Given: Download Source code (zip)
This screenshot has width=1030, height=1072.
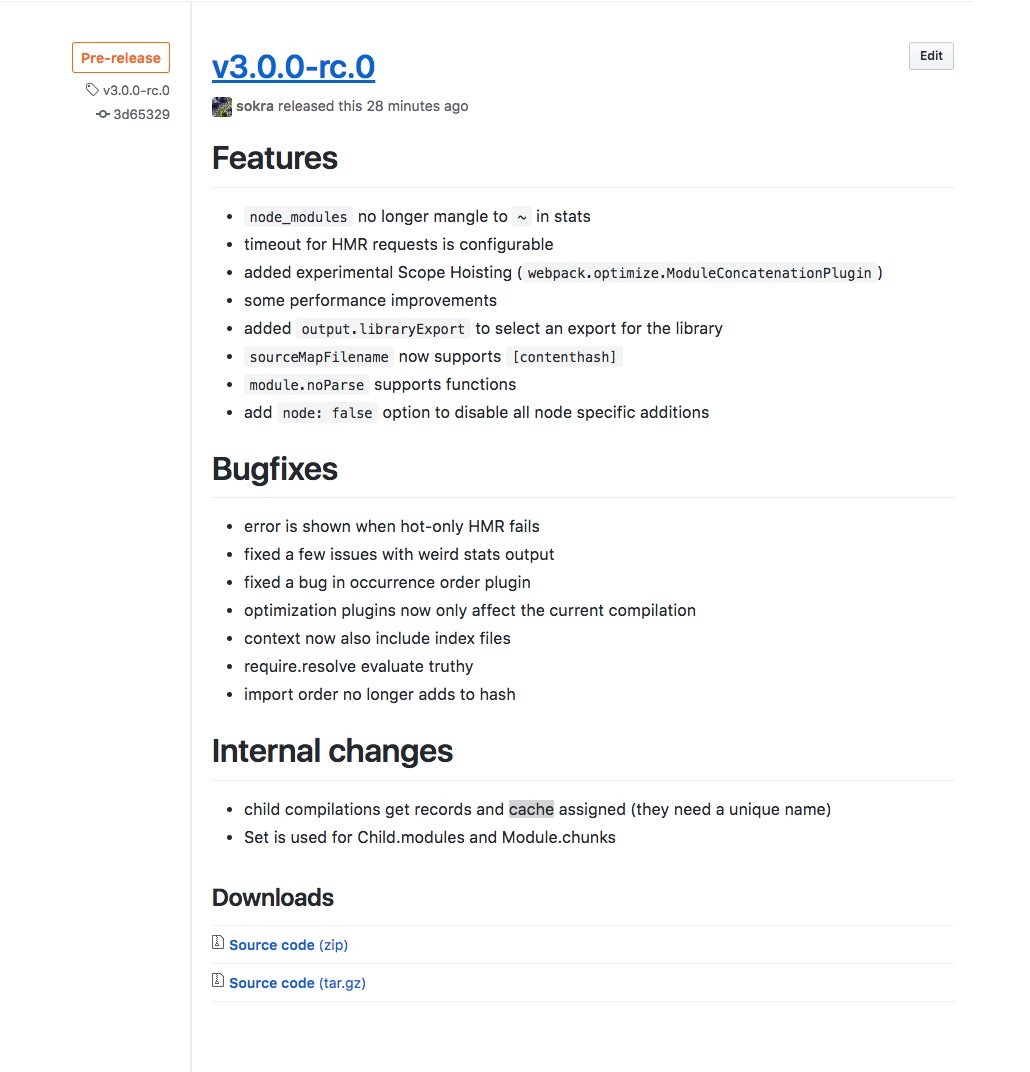Looking at the screenshot, I should 288,945.
